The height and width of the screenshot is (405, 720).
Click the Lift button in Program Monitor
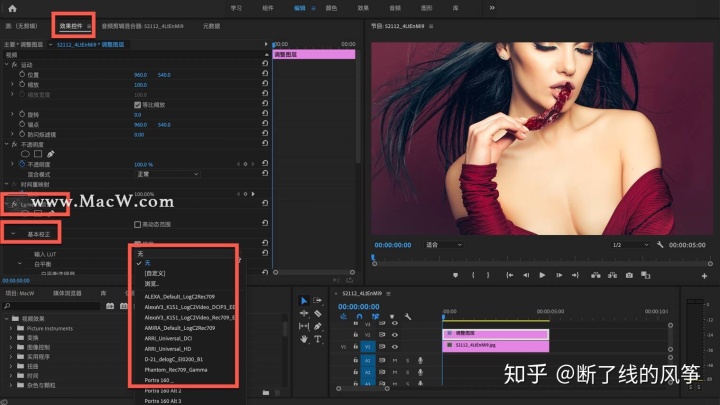[596, 276]
